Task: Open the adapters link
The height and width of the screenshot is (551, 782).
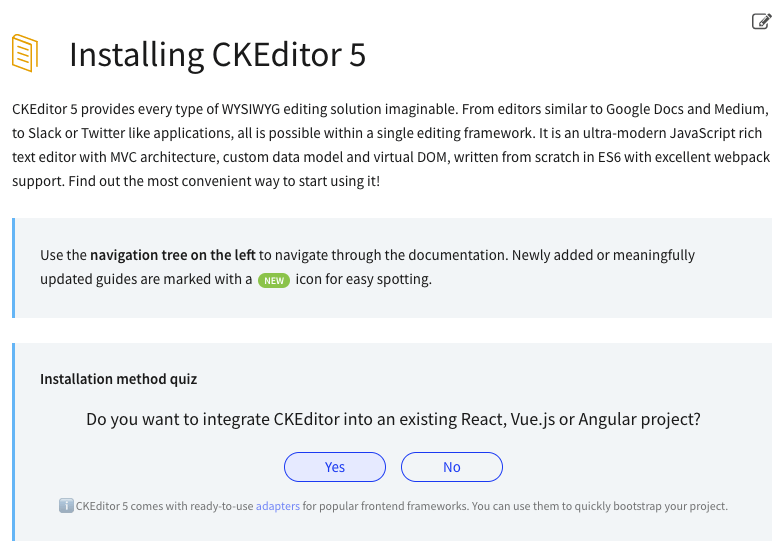Action: coord(278,506)
